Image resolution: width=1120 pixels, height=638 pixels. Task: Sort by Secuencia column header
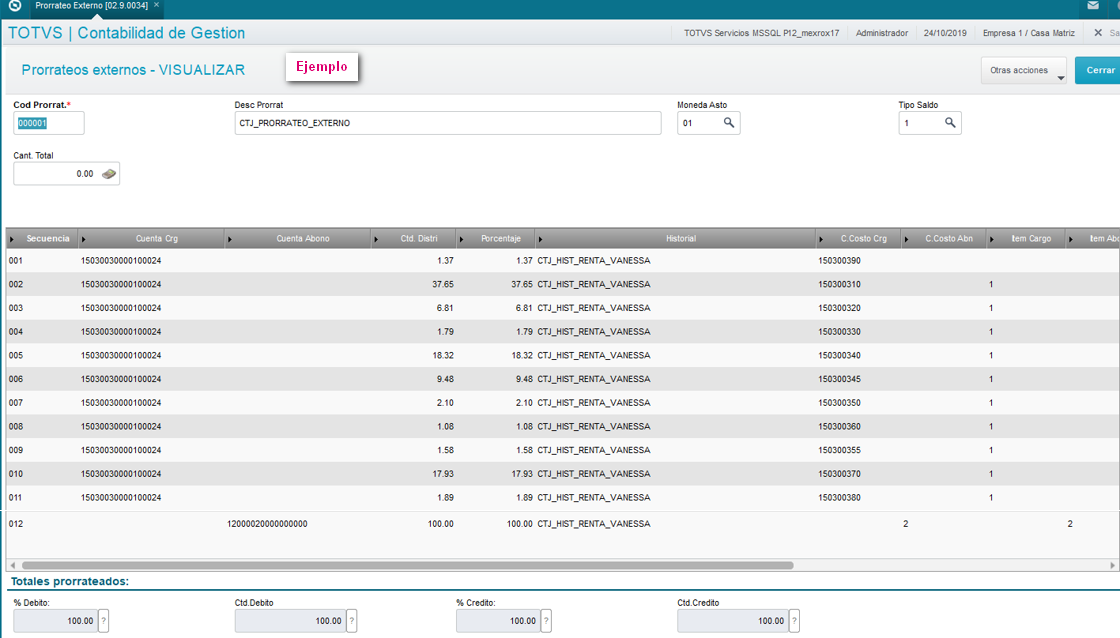pyautogui.click(x=42, y=239)
